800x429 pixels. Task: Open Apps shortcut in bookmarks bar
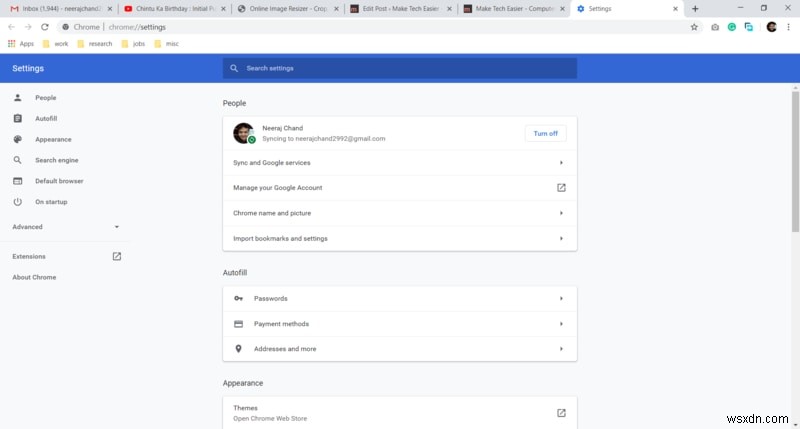pyautogui.click(x=21, y=44)
